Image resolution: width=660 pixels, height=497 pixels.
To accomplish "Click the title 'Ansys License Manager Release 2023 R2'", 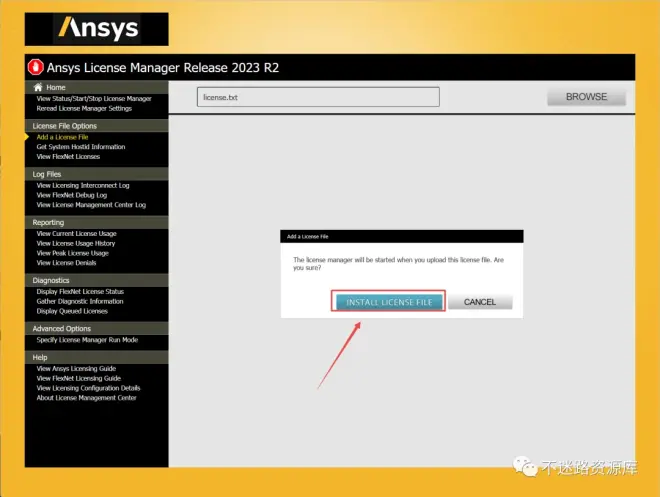I will 162,68.
